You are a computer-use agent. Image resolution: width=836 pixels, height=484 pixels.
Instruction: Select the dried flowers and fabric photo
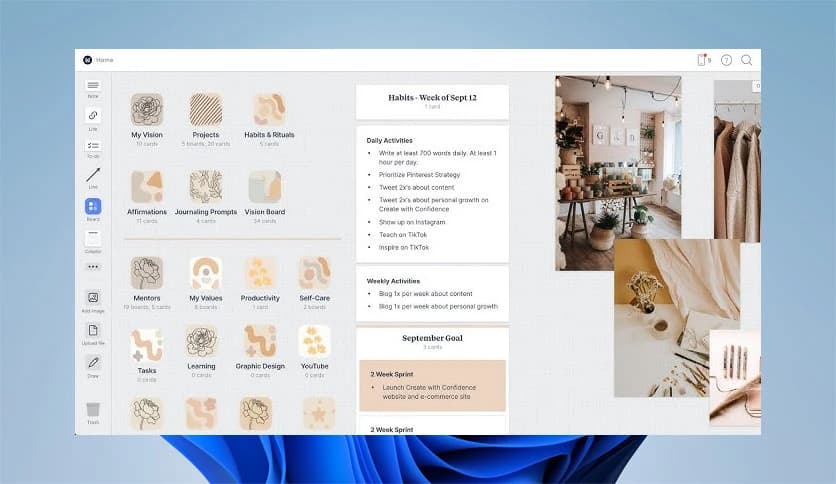677,318
